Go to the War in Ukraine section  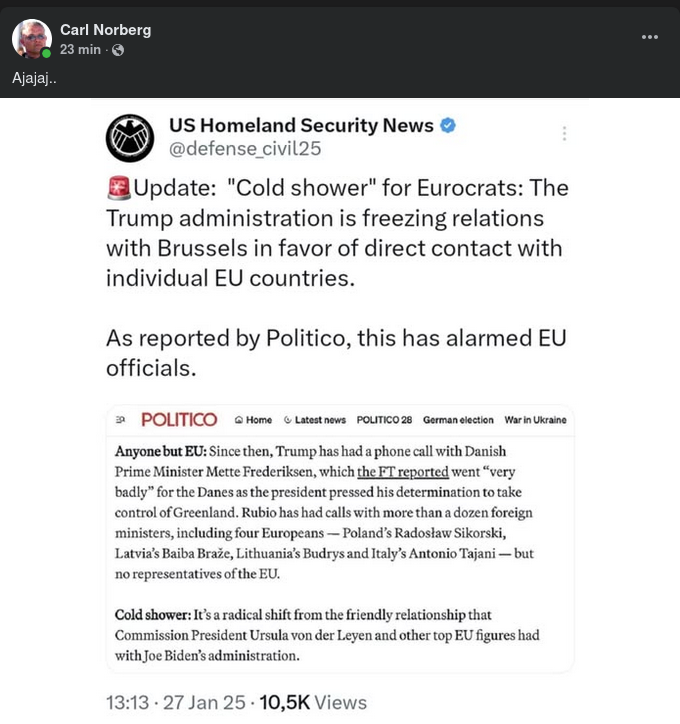click(x=535, y=420)
